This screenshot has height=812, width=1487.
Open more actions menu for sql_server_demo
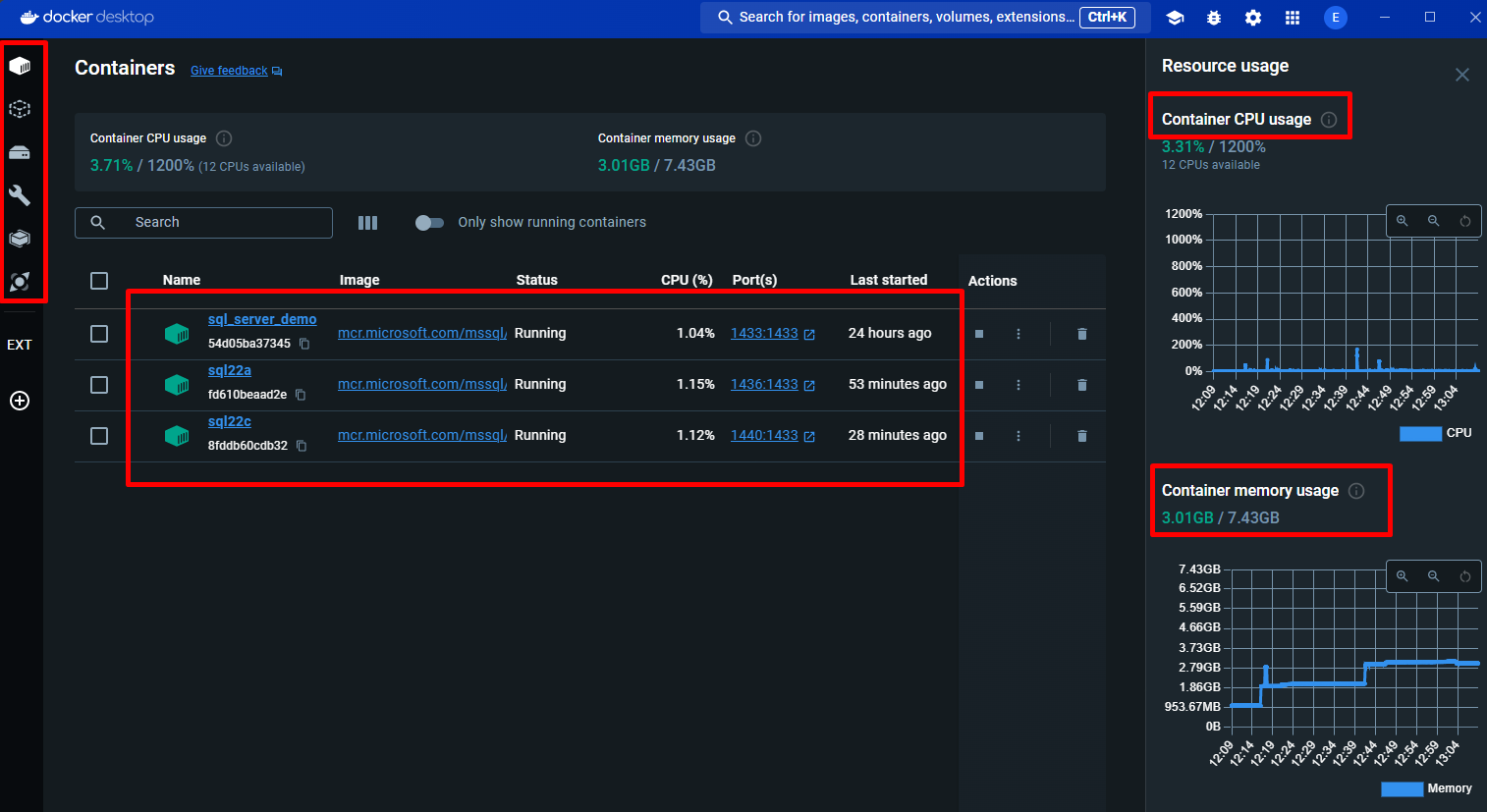[1019, 334]
